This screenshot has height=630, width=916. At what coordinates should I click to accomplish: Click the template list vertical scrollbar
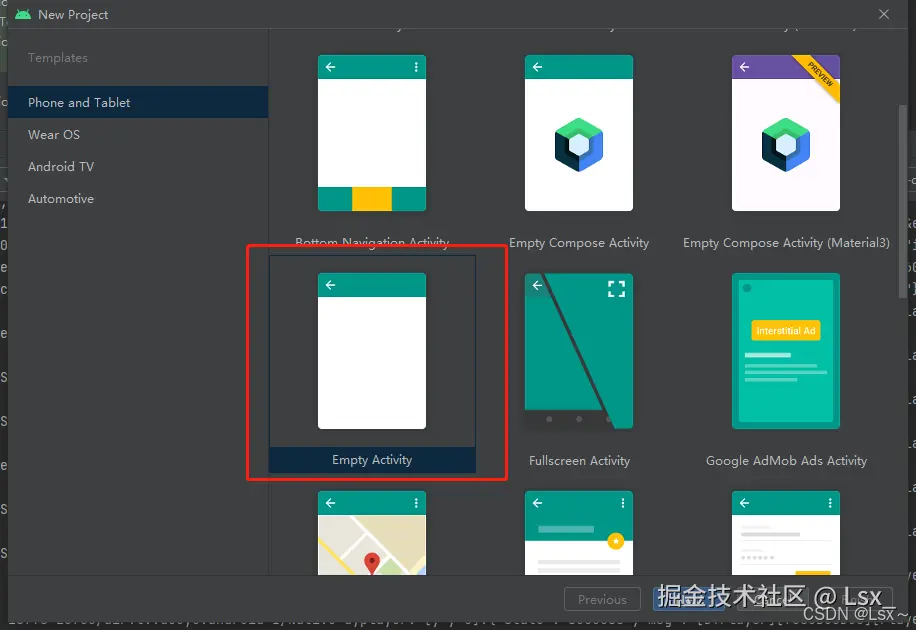coord(903,202)
